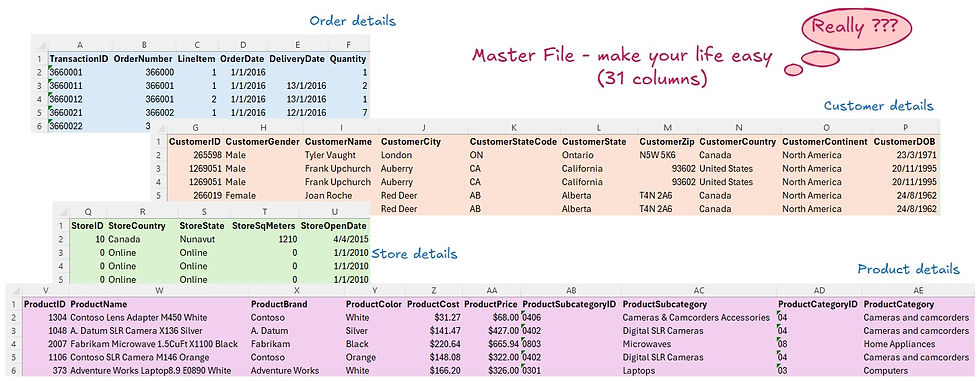Screen dimensions: 980x381
Task: Select column Q header above StoreID
Action: point(87,211)
